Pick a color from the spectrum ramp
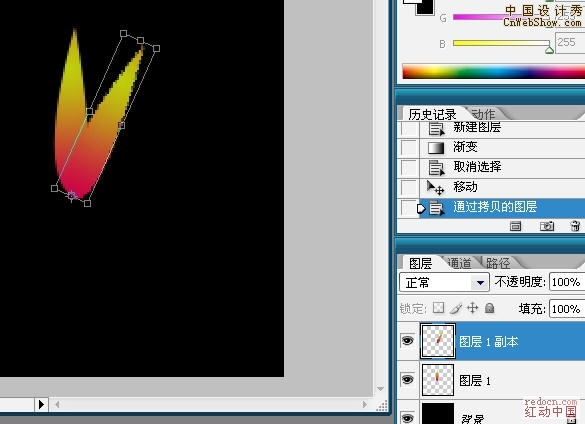 (493, 72)
